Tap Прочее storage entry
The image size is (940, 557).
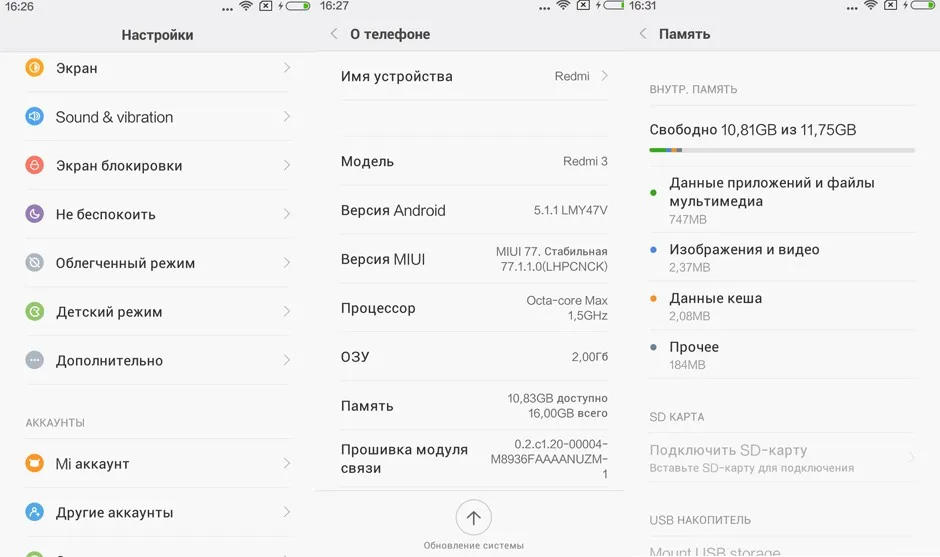pos(782,354)
